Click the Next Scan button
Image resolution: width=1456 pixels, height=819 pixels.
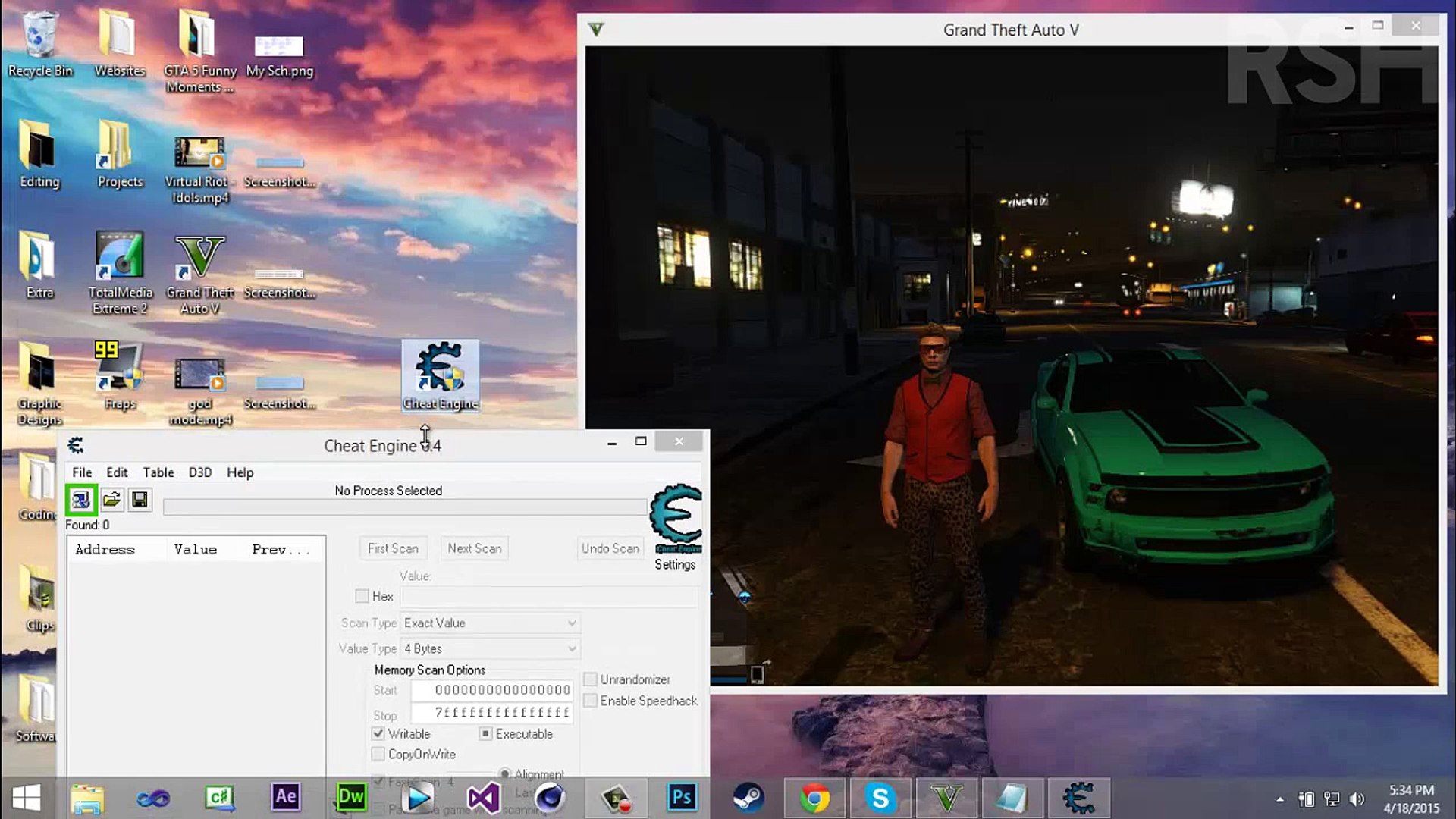click(x=475, y=548)
